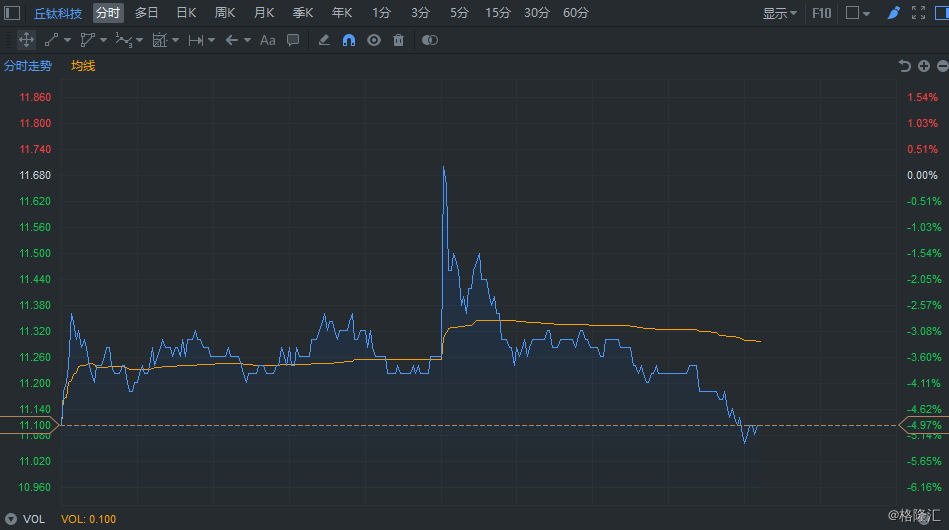The image size is (949, 530).
Task: Switch to the 1分 interval
Action: tap(381, 13)
